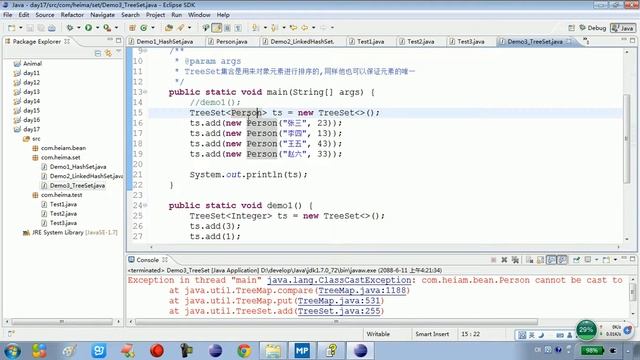
Task: Select JRE System Library node
Action: (x=70, y=233)
